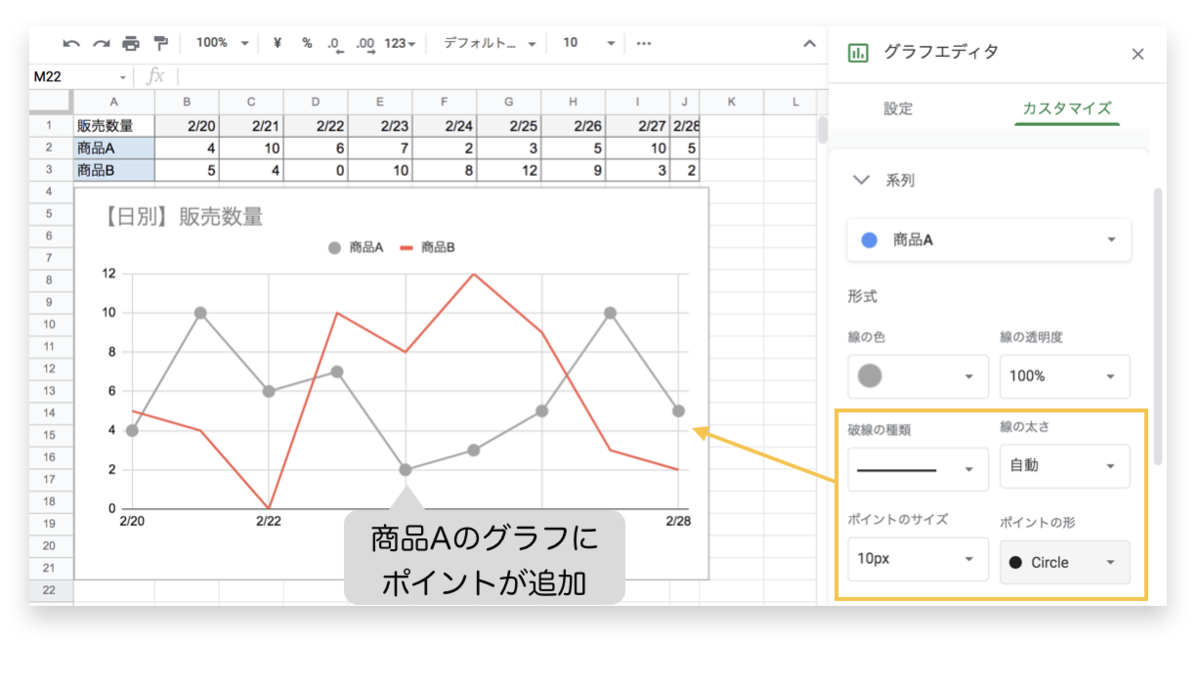Collapse the 系列 section
Viewport: 1200px width, 686px height.
[x=860, y=180]
